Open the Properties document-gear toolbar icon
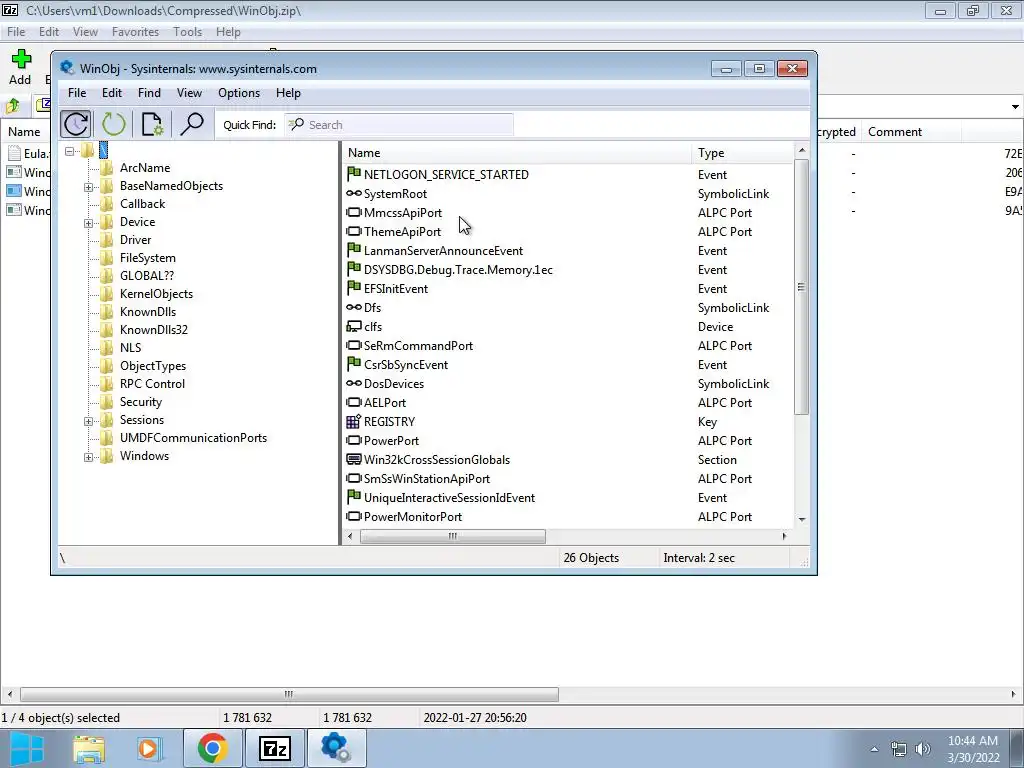The height and width of the screenshot is (768, 1024). click(x=152, y=124)
